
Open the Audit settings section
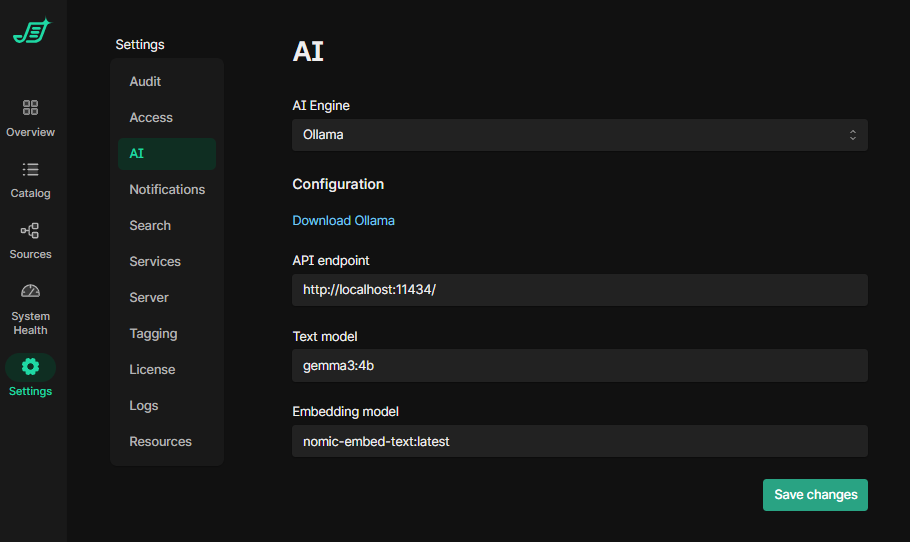pyautogui.click(x=145, y=82)
